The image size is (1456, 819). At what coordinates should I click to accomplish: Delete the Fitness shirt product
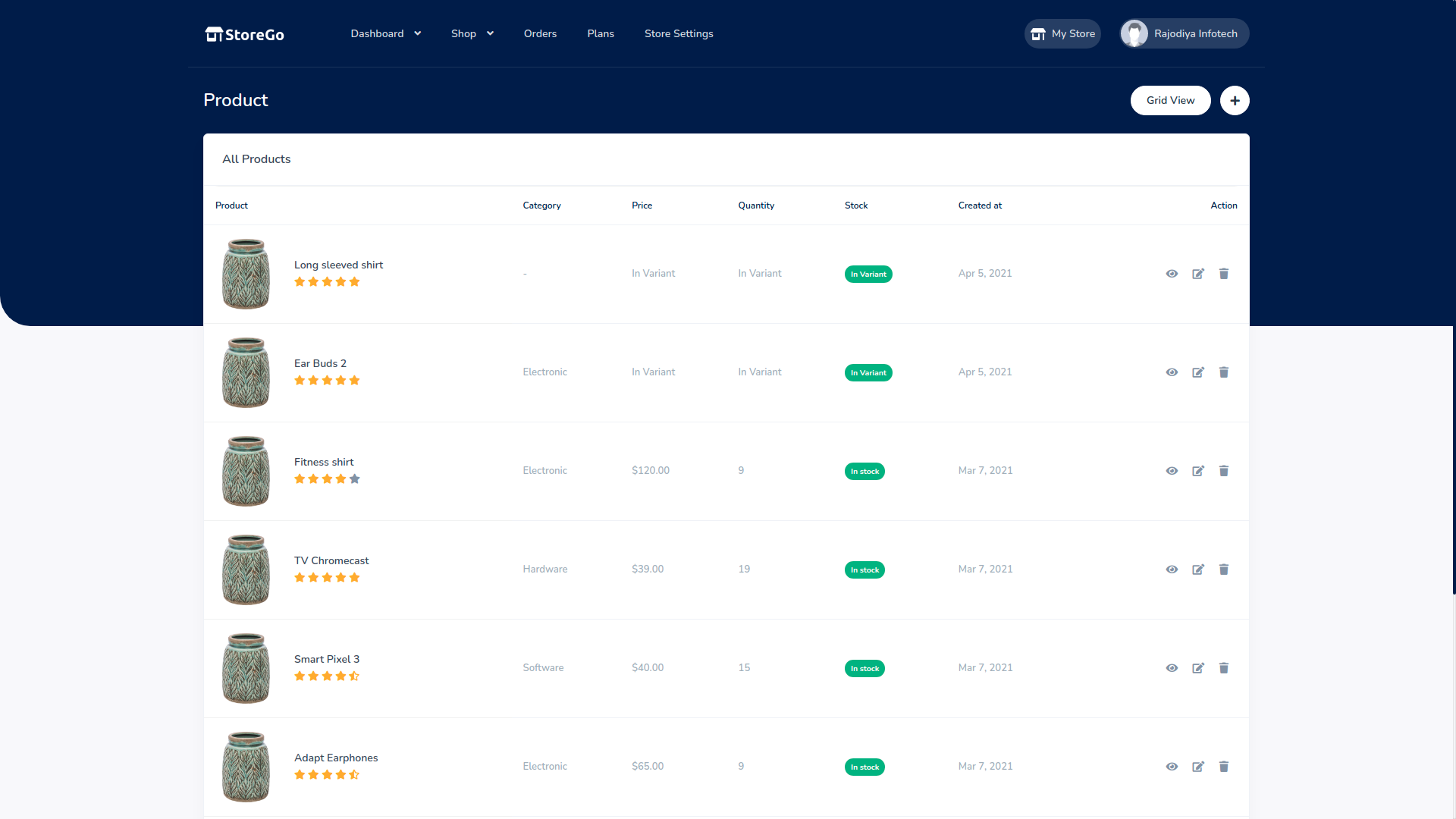pyautogui.click(x=1224, y=471)
